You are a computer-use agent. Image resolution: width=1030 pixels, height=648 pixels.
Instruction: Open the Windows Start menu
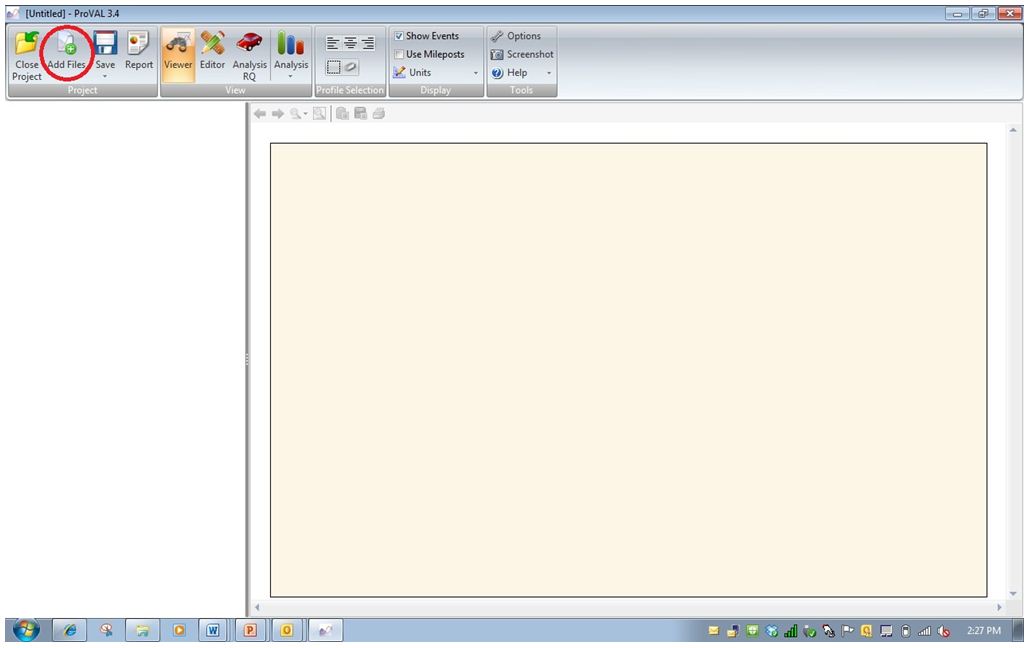(26, 630)
